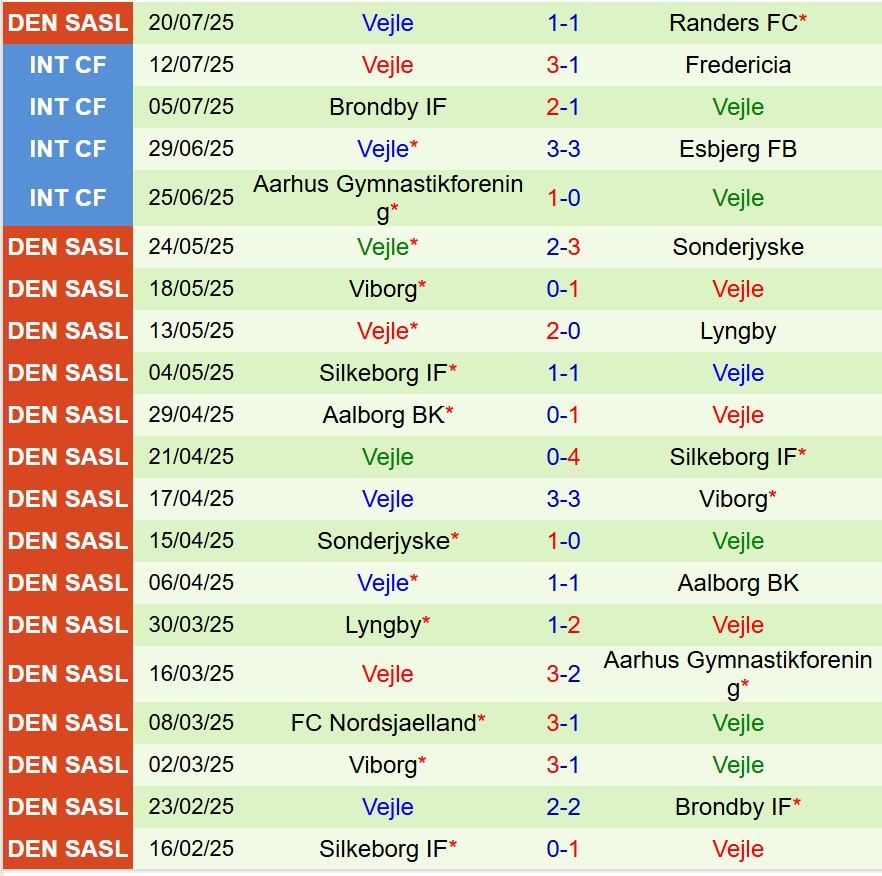This screenshot has width=882, height=876.
Task: Select Sonderjyske in the 24/05/25 match
Action: pos(738,247)
